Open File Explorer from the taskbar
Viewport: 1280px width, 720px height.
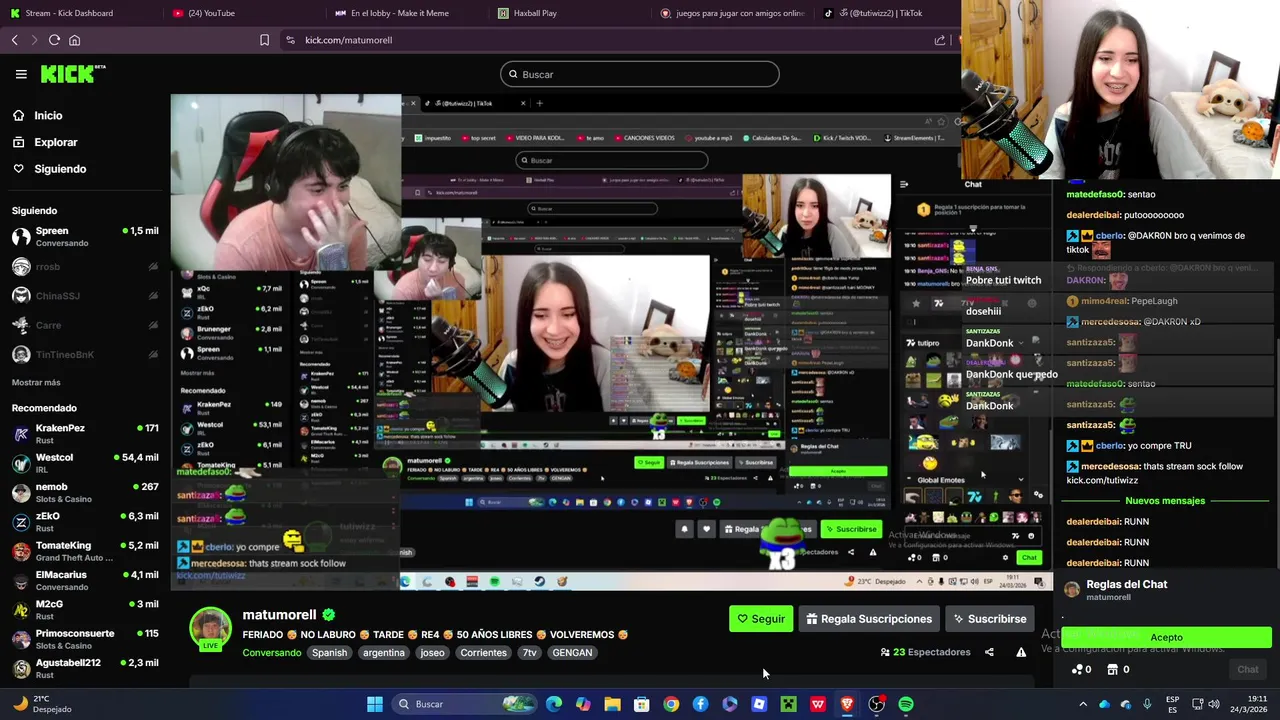coord(612,704)
